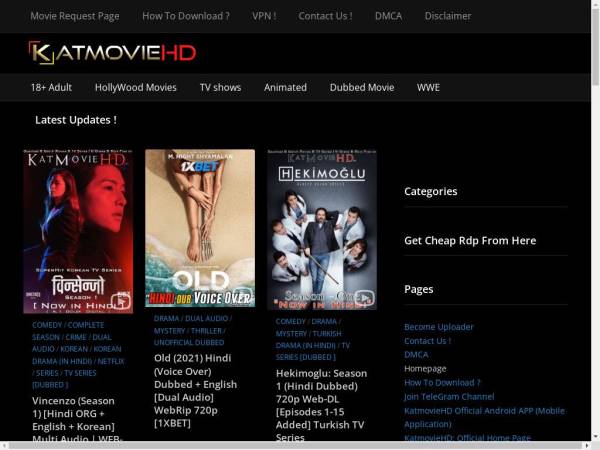Click UNOFFICIAL DUBBED tag
Image resolution: width=600 pixels, height=450 pixels.
pos(189,342)
